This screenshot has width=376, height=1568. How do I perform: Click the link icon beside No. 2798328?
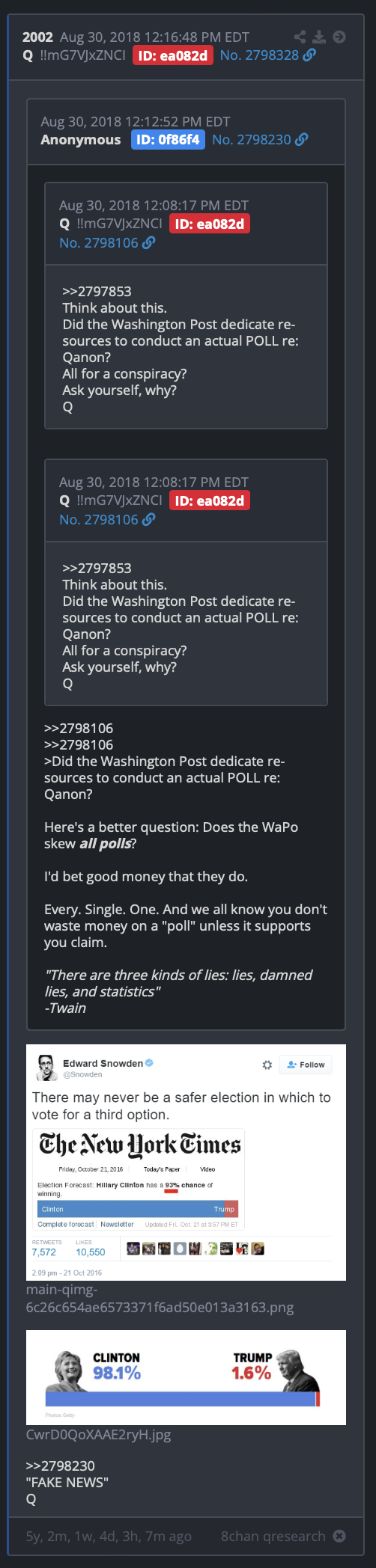pos(309,55)
